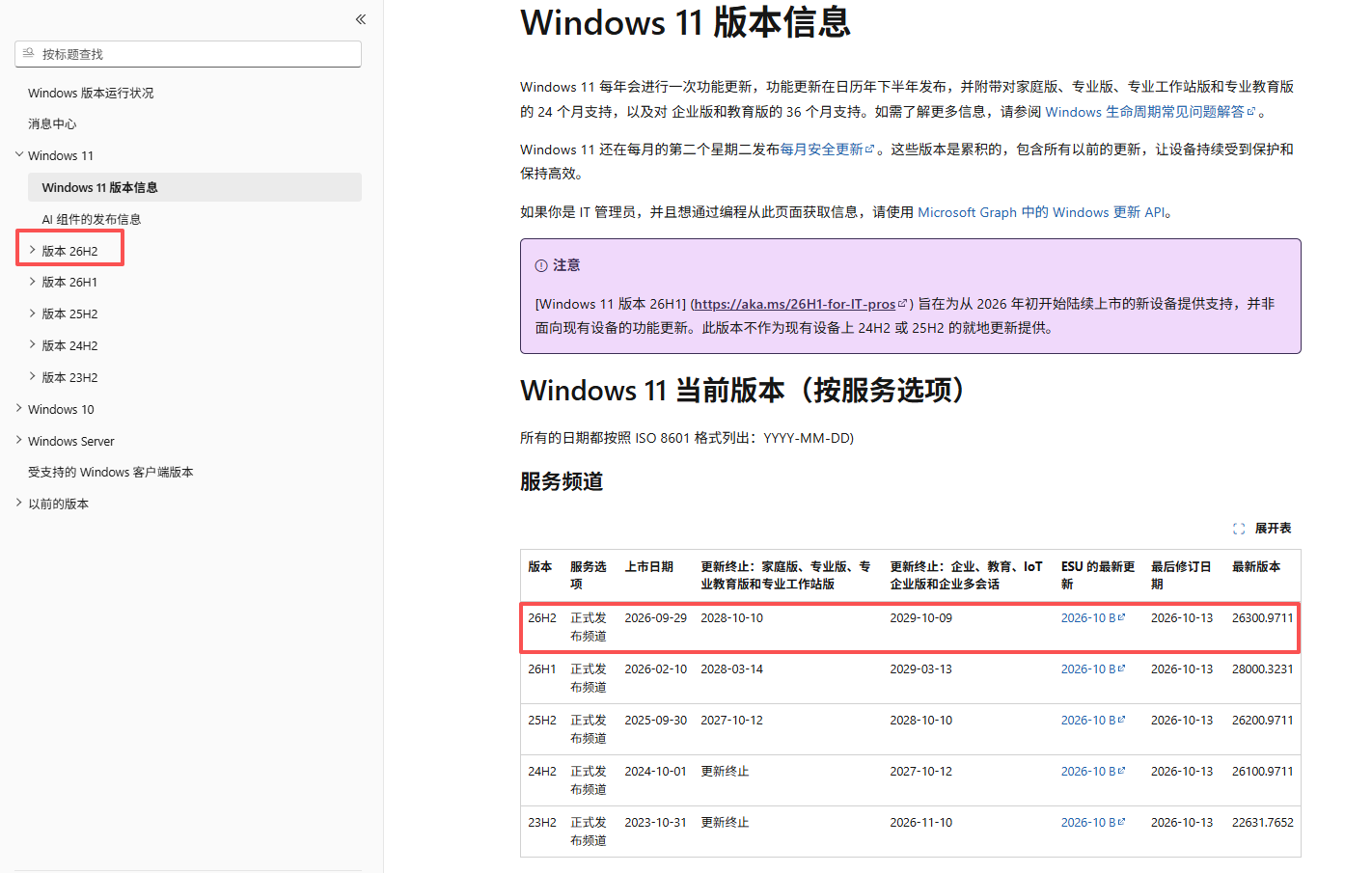Click the build number 28000.3231
Viewport: 1372px width, 873px height.
1263,669
